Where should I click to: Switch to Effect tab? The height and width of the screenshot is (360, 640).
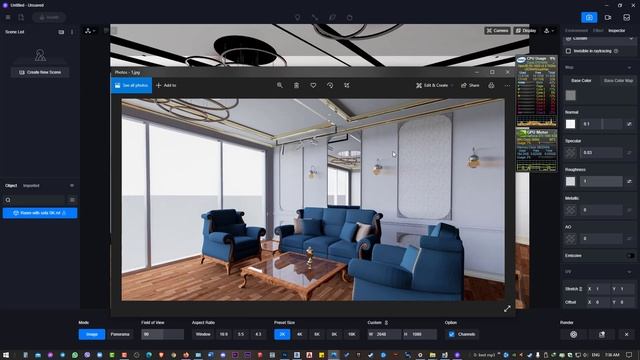(598, 31)
